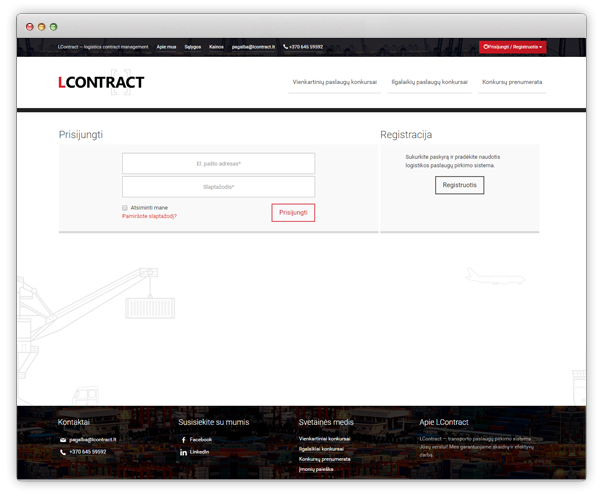The image size is (600, 500).
Task: Click the Facebook icon in footer
Action: point(184,440)
